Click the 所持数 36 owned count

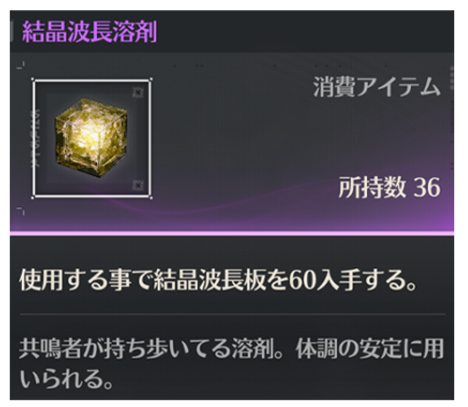pos(389,187)
